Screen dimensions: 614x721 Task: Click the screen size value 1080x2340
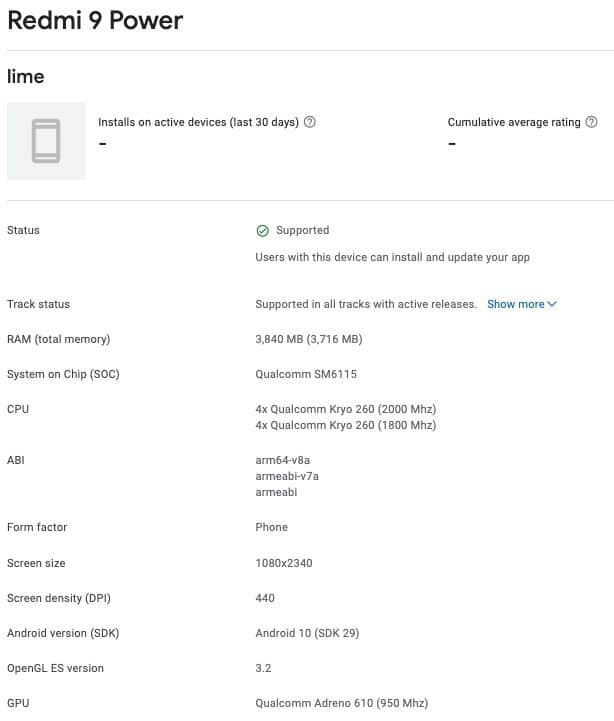(284, 563)
